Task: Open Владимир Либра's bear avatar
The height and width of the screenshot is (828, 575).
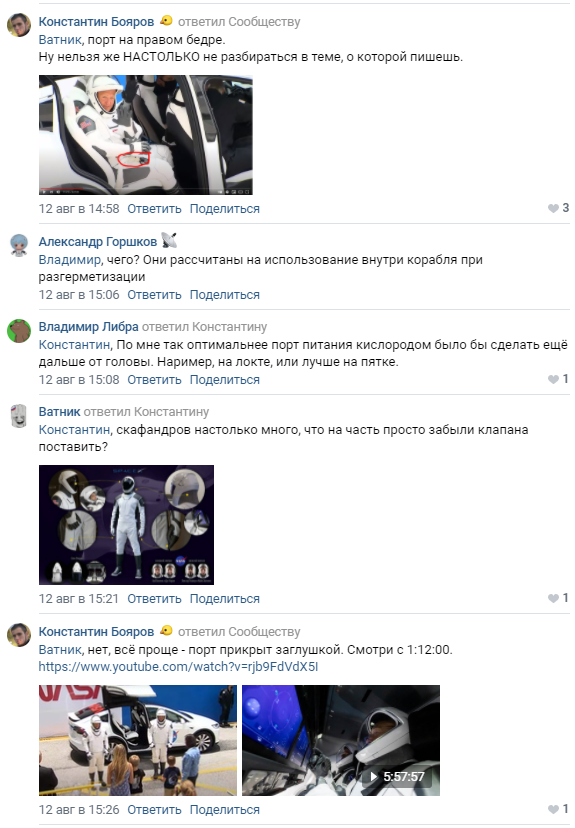Action: click(x=19, y=330)
